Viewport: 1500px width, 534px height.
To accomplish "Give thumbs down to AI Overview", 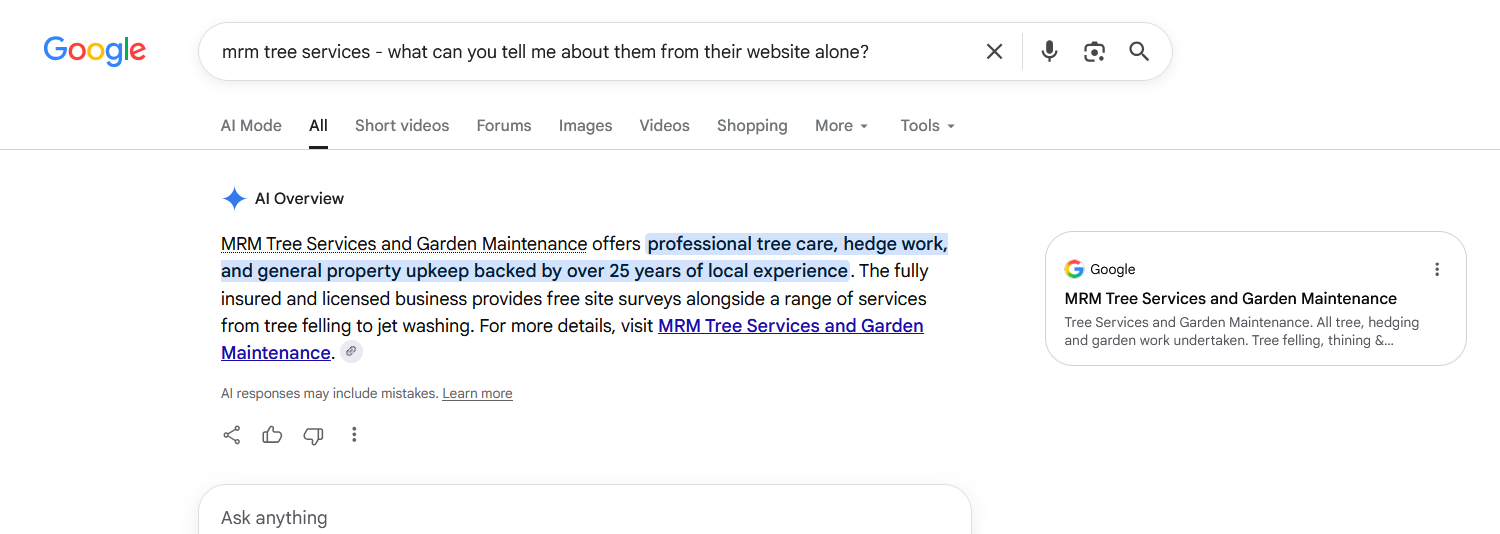I will coord(313,435).
